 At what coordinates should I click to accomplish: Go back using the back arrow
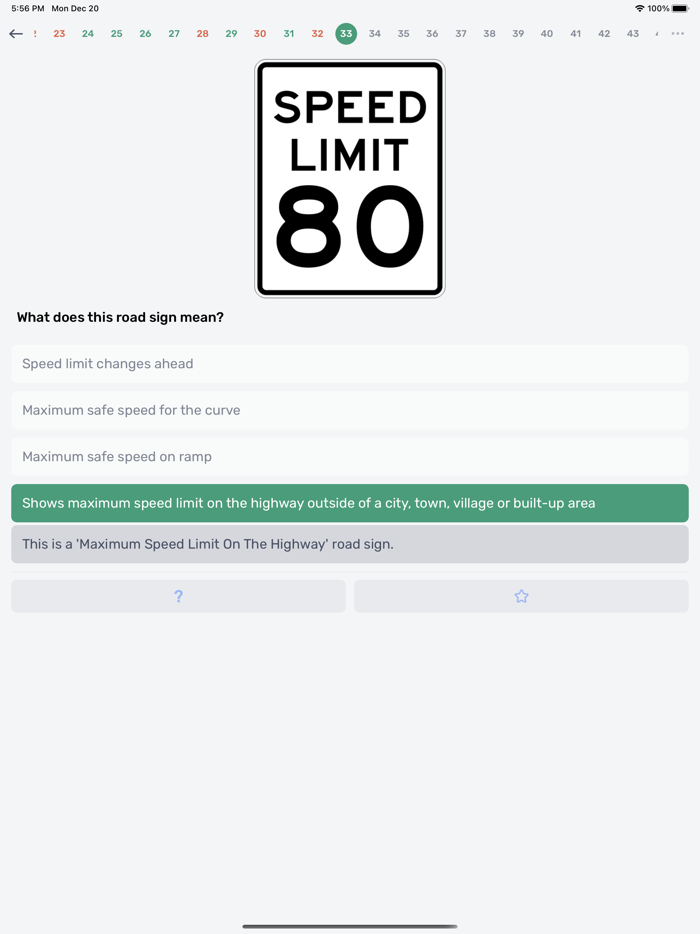pos(16,33)
